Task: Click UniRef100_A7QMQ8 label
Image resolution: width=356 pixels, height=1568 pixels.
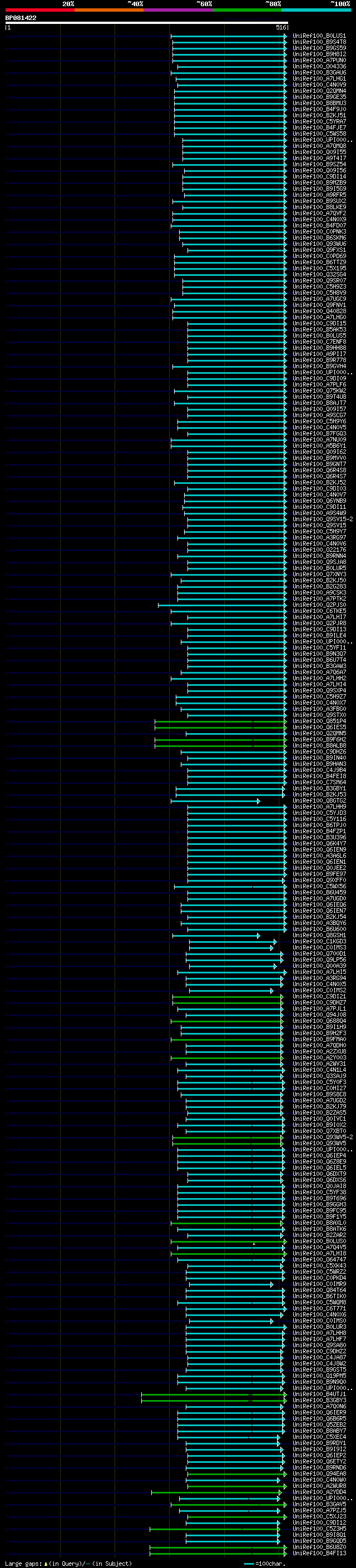Action: coord(319,146)
